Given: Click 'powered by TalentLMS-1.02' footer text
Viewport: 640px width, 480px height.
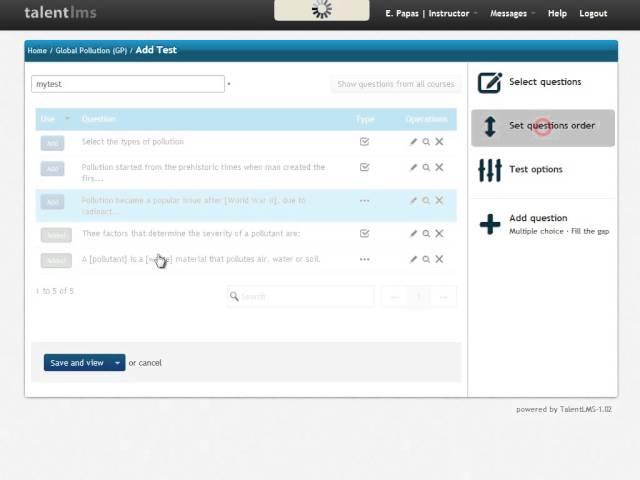Looking at the screenshot, I should [x=564, y=409].
